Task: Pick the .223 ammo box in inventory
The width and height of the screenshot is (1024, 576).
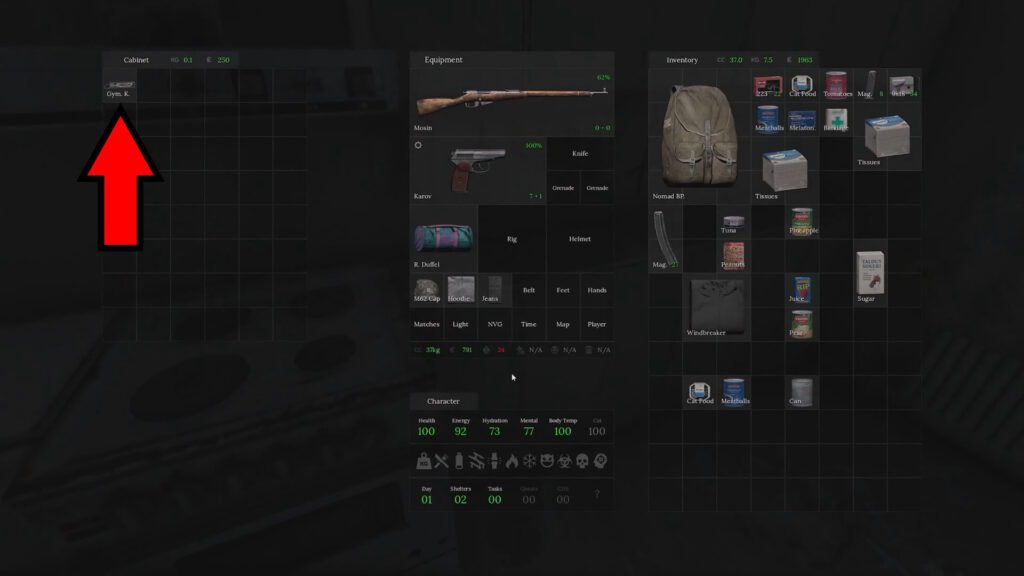Action: 767,86
